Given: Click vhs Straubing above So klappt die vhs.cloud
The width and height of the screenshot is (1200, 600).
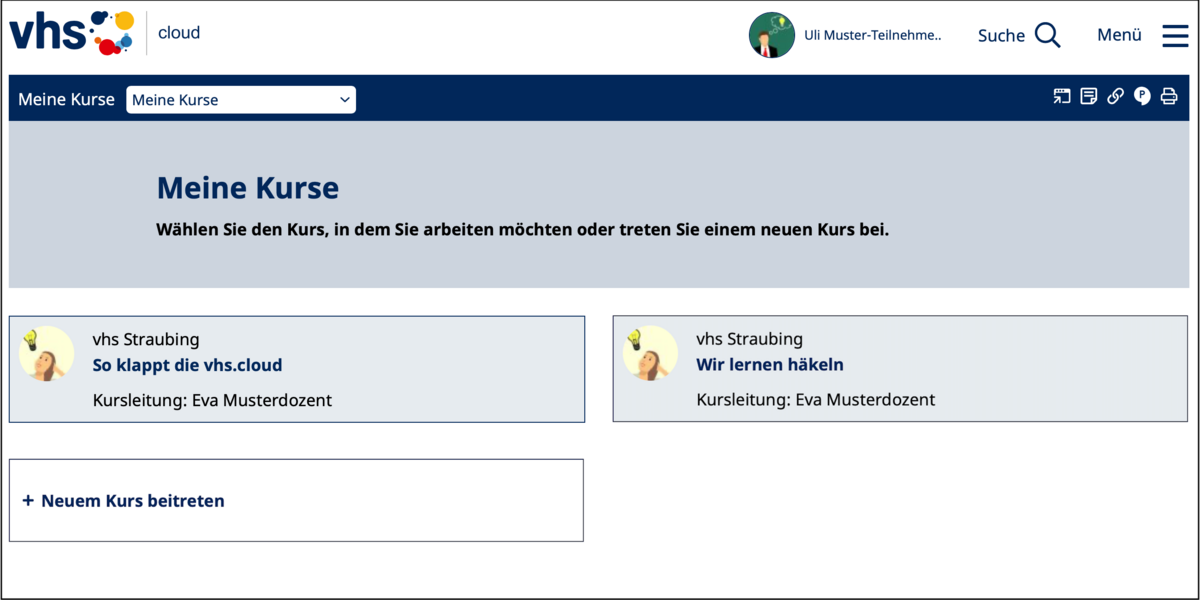Looking at the screenshot, I should [146, 340].
